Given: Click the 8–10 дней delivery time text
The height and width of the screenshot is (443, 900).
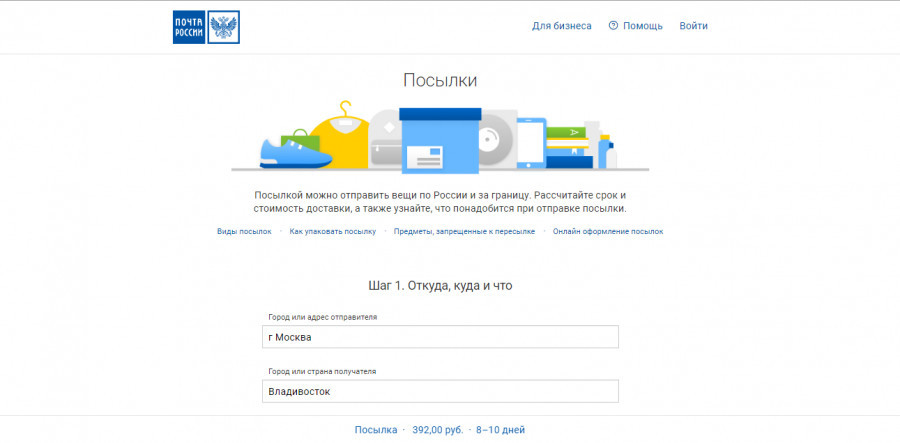Looking at the screenshot, I should coord(501,430).
